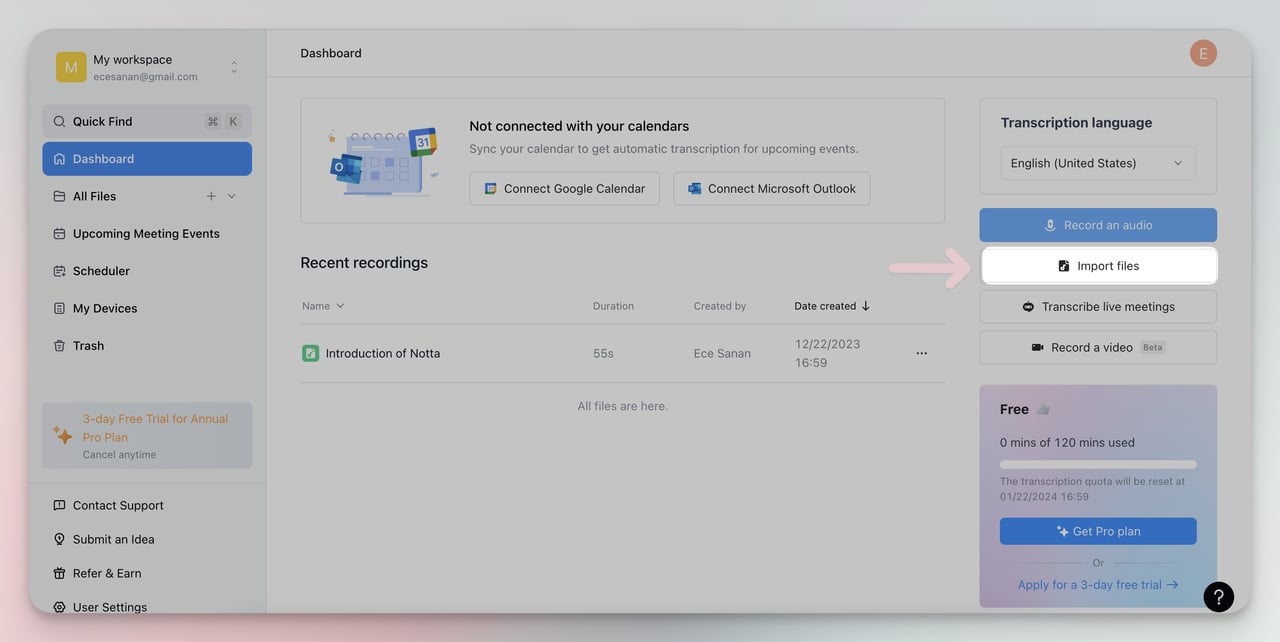Open the three-dot menu for Introduction of Notta
1280x642 pixels.
tap(921, 353)
